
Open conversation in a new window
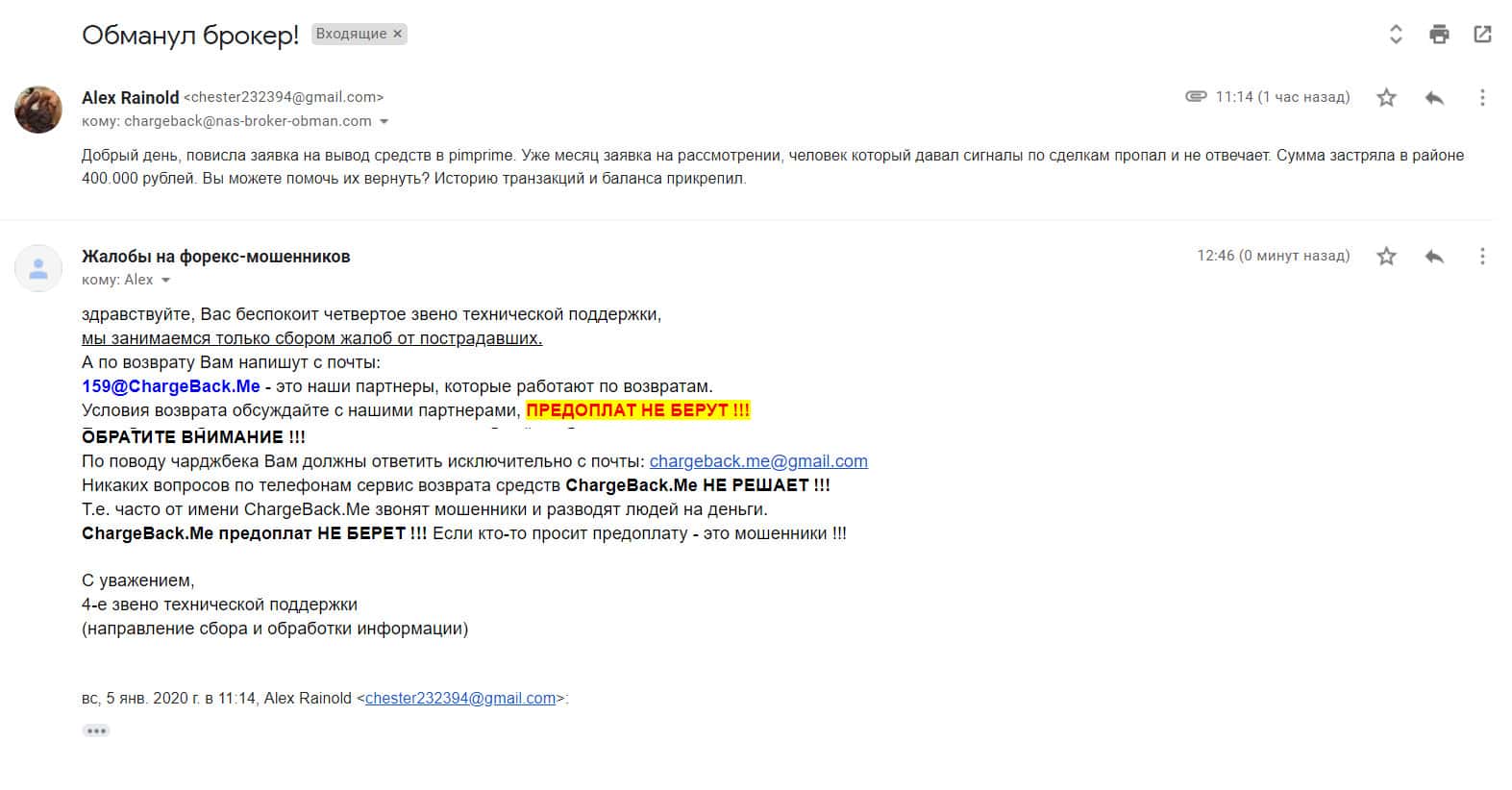[x=1482, y=35]
